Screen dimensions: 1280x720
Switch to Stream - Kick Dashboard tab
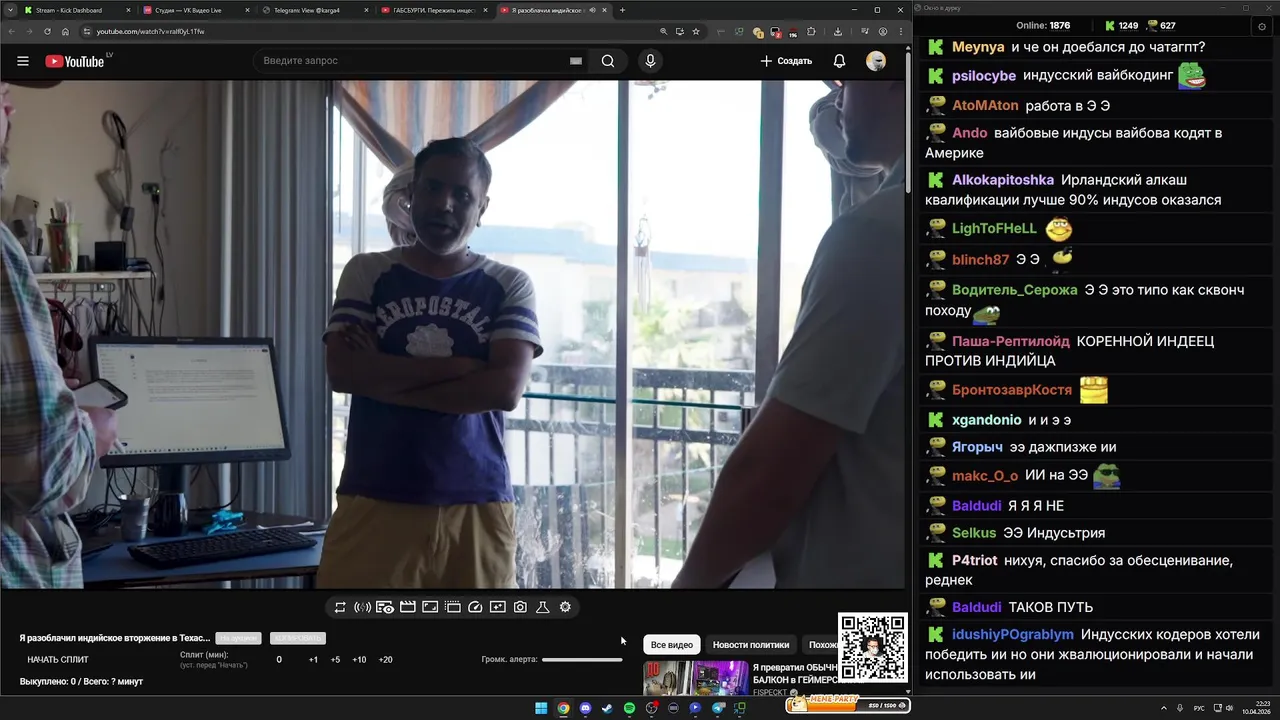pos(76,10)
